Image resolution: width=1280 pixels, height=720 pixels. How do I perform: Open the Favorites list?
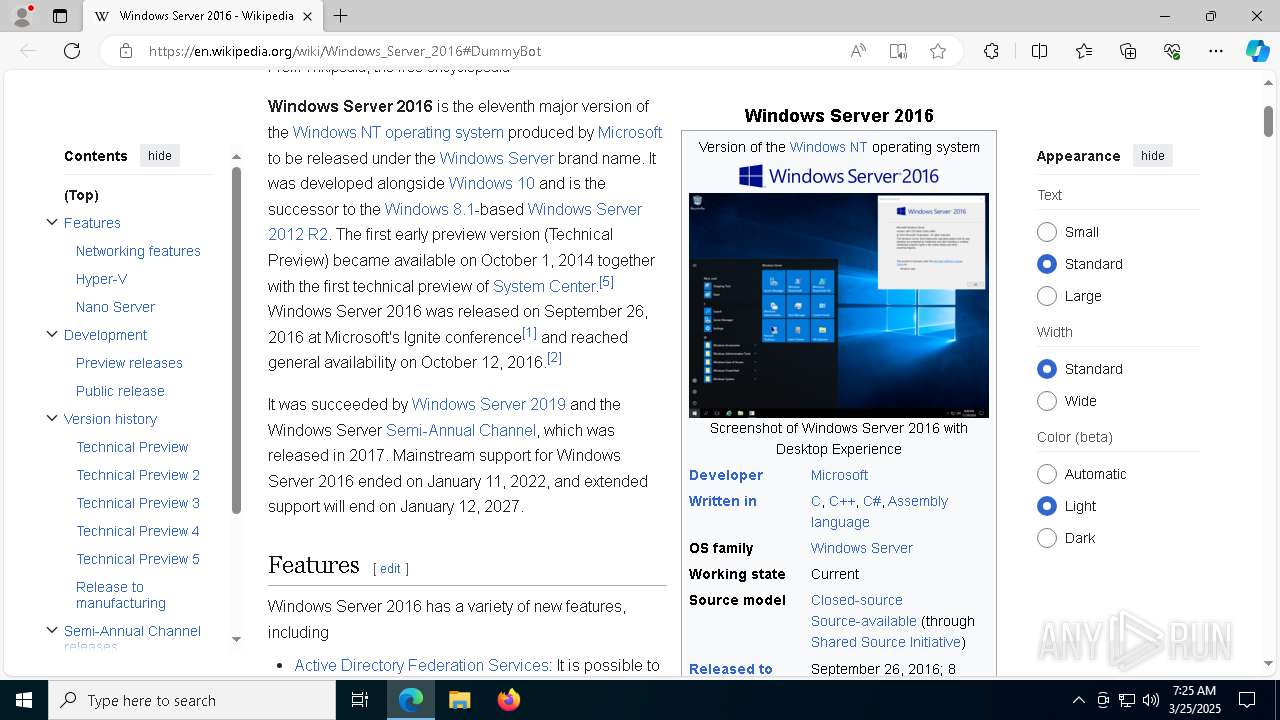[x=1084, y=51]
